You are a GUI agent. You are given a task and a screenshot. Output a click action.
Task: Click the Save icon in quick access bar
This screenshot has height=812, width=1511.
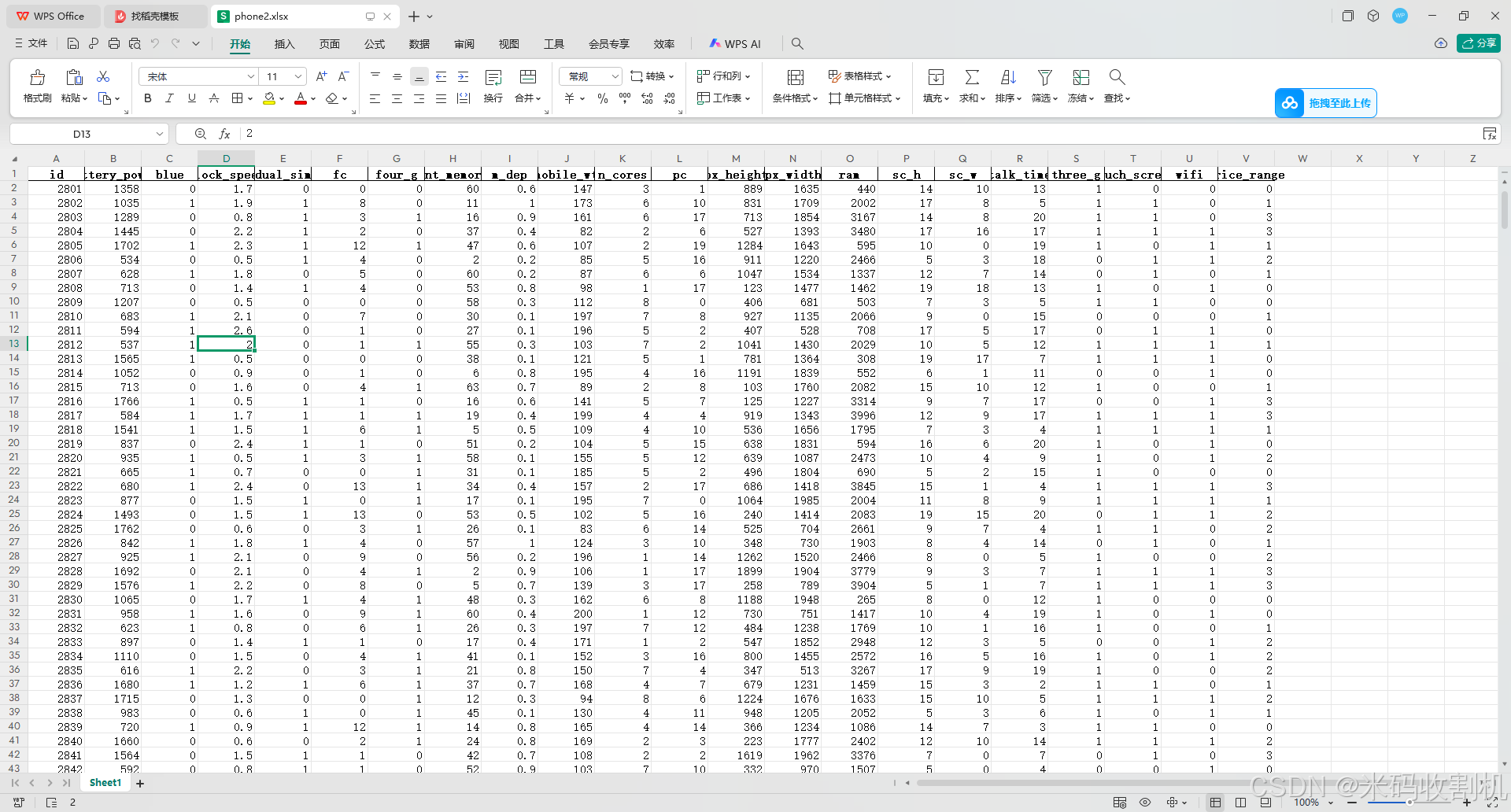click(x=73, y=43)
